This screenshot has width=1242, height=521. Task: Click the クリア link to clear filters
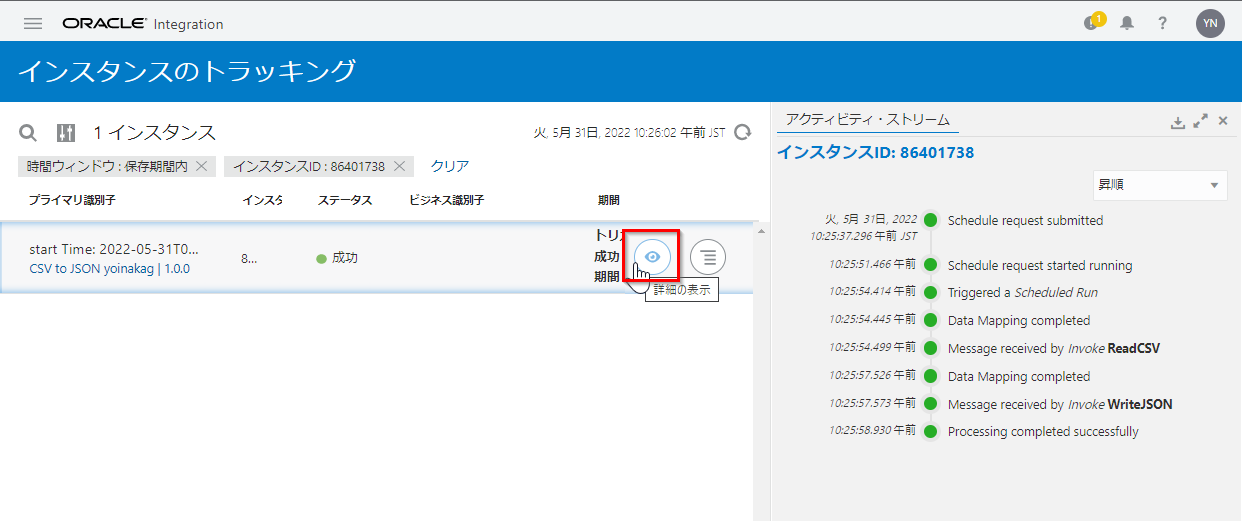[x=449, y=166]
